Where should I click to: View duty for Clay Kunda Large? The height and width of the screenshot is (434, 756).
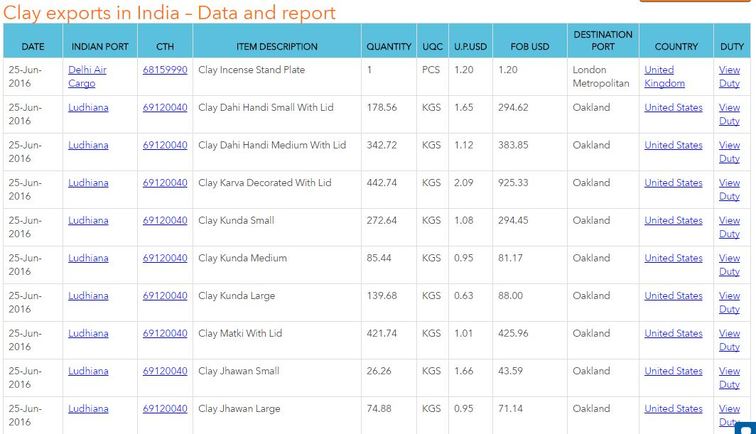729,302
